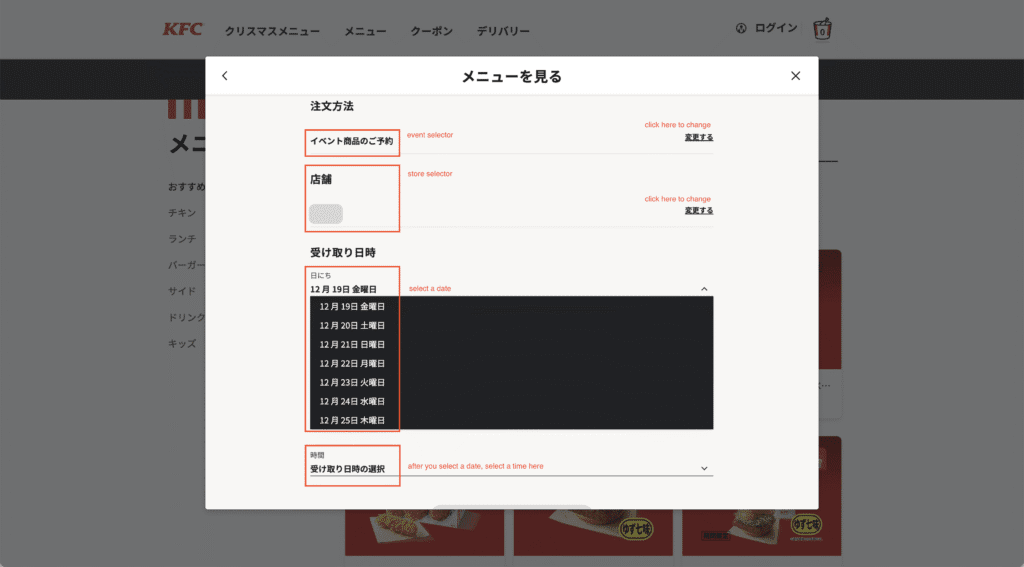Click チキン in the sidebar categories
The image size is (1024, 567).
(x=182, y=213)
